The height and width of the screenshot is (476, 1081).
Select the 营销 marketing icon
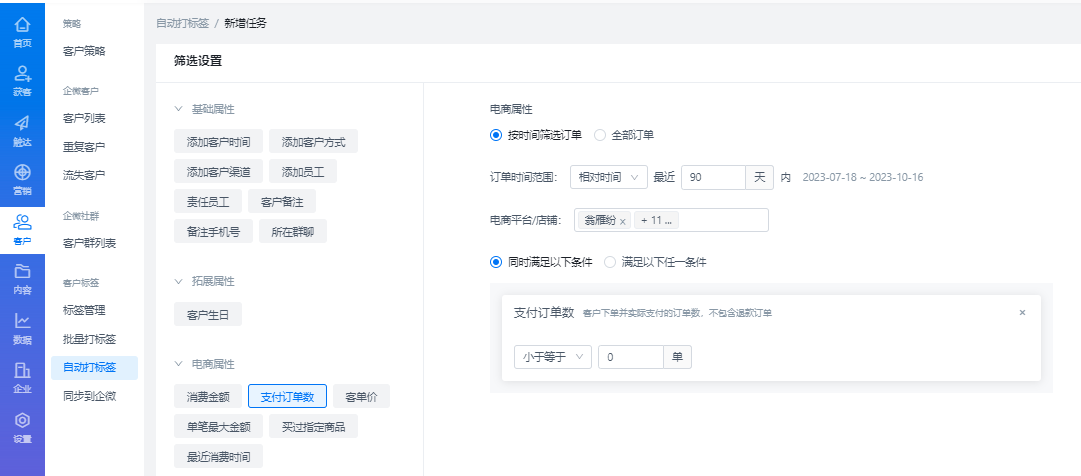(22, 179)
